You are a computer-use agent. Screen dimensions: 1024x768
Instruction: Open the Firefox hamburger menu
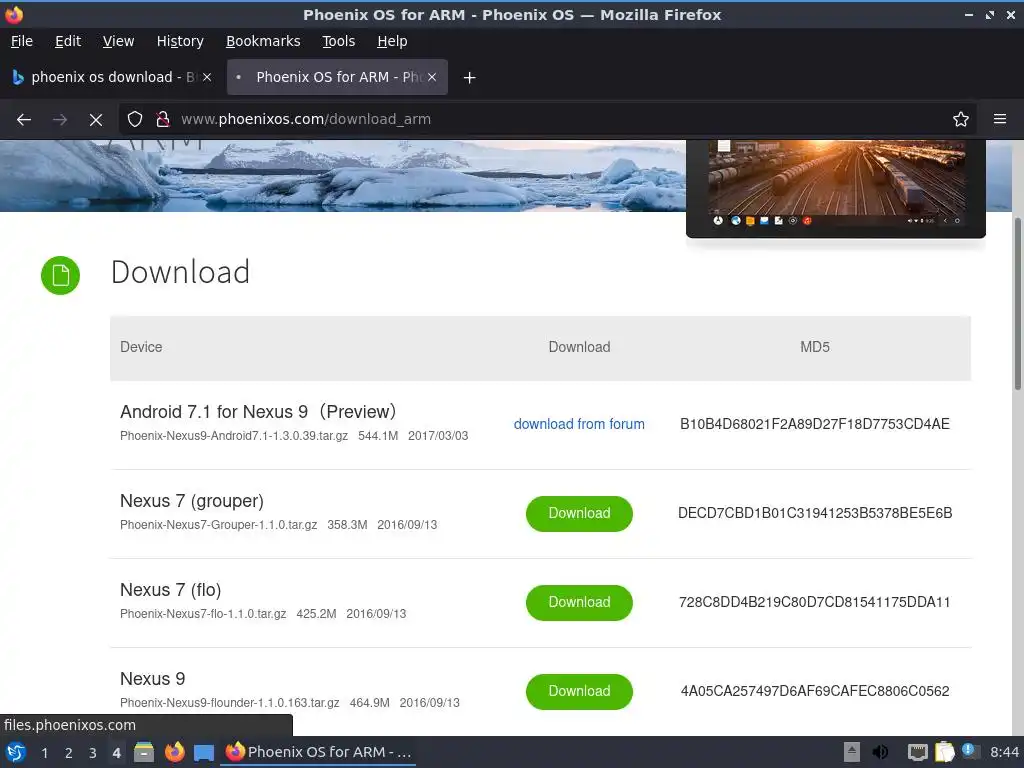point(999,120)
